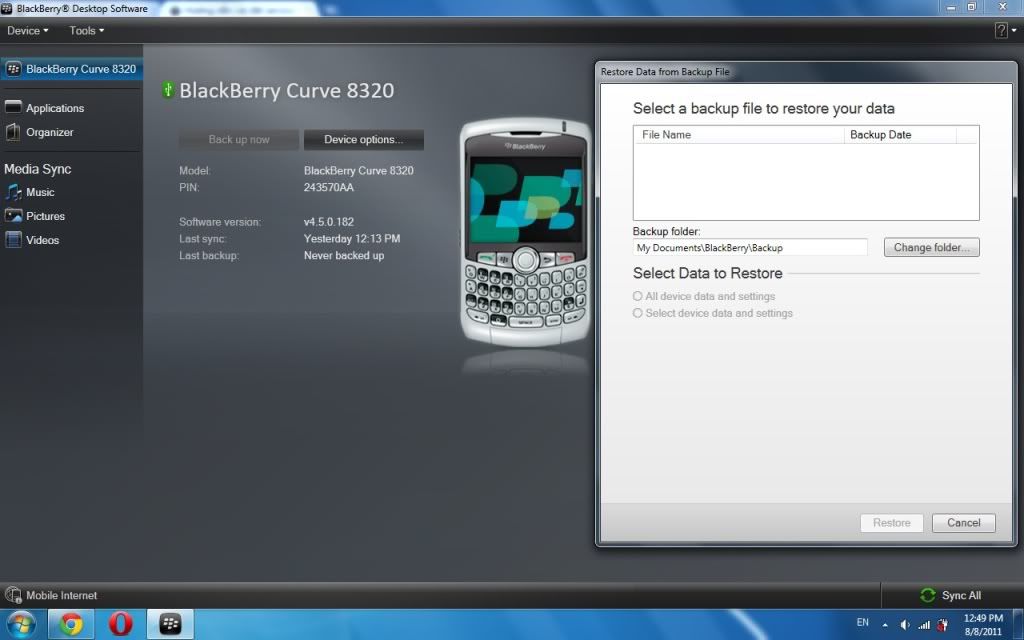Open Music under Media Sync

coord(40,192)
